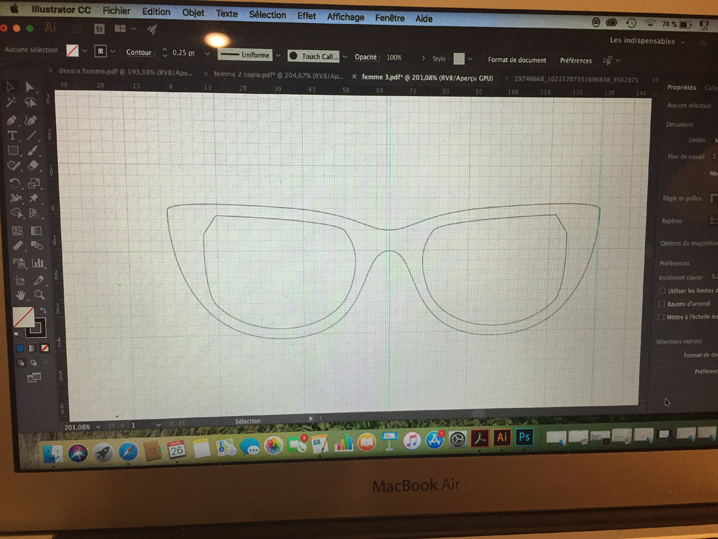This screenshot has height=539, width=718.
Task: Click the 'Format de document' button
Action: click(517, 60)
